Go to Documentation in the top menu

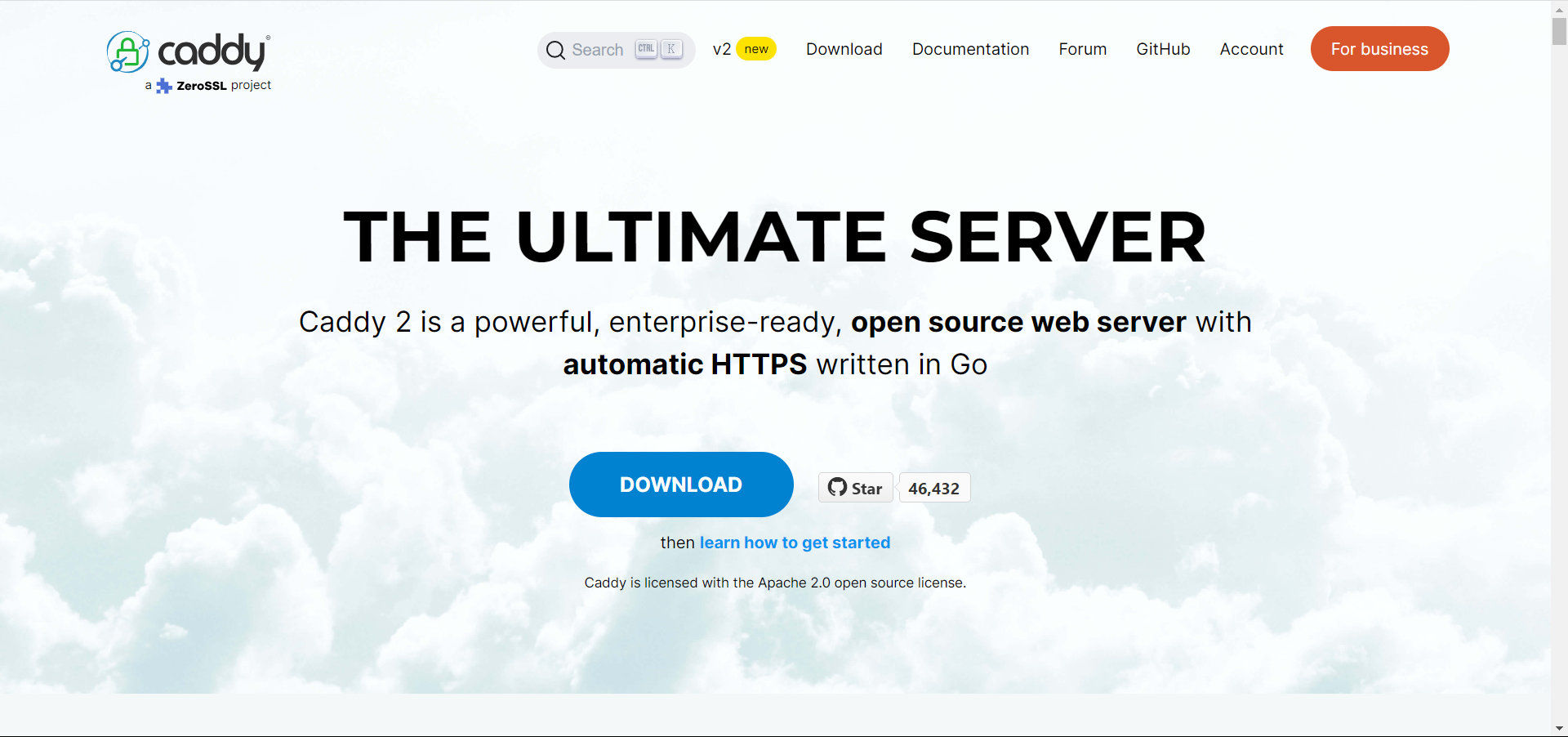coord(970,49)
